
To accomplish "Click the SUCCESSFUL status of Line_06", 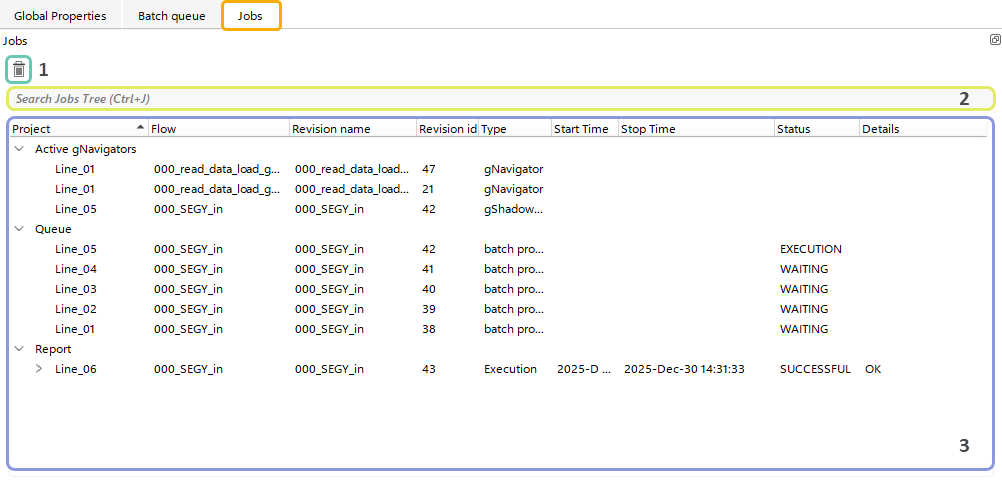I will click(814, 369).
